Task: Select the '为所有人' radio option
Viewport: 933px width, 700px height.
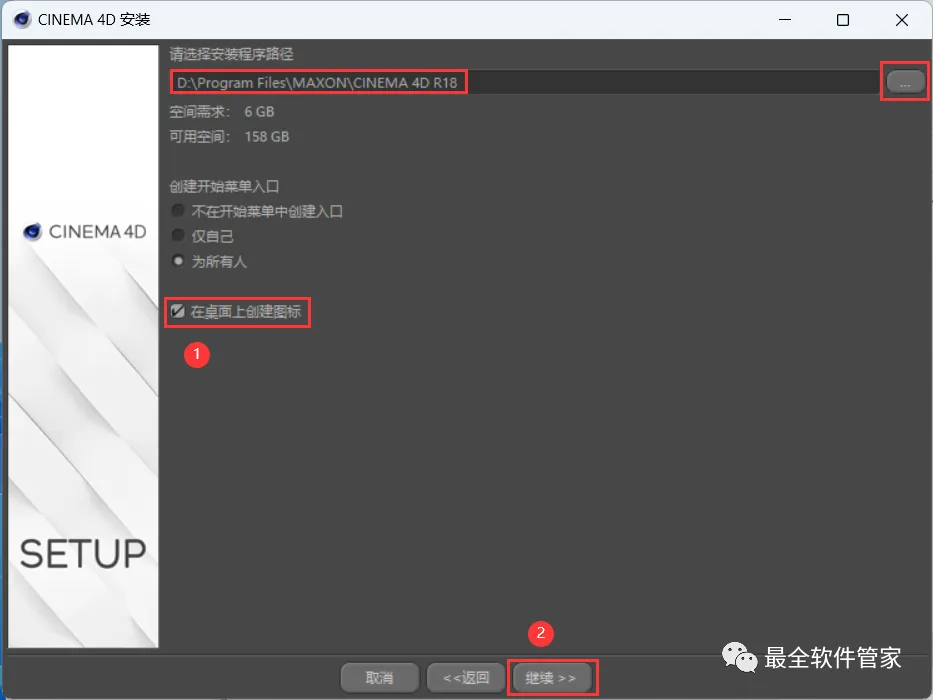Action: [209, 261]
